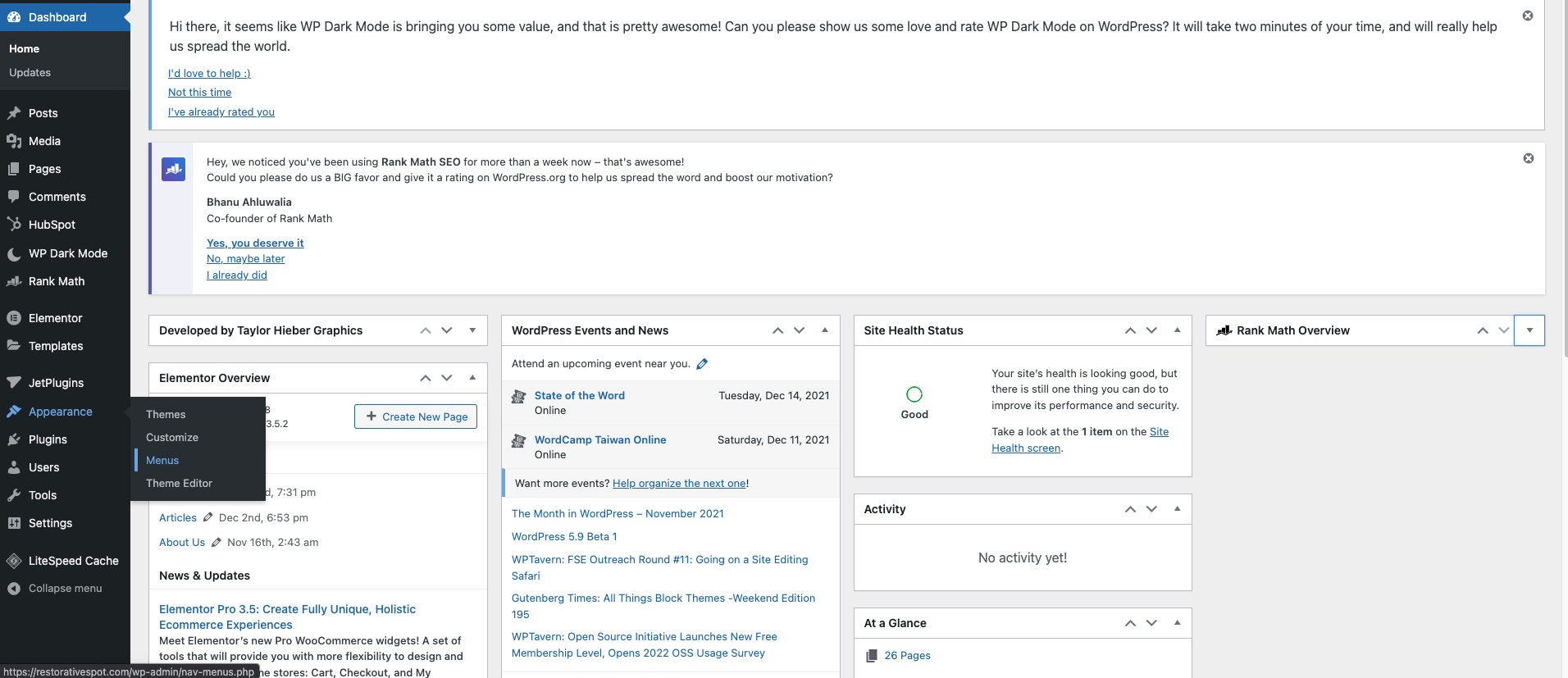
Task: Toggle the Elementor Overview panel
Action: (472, 378)
